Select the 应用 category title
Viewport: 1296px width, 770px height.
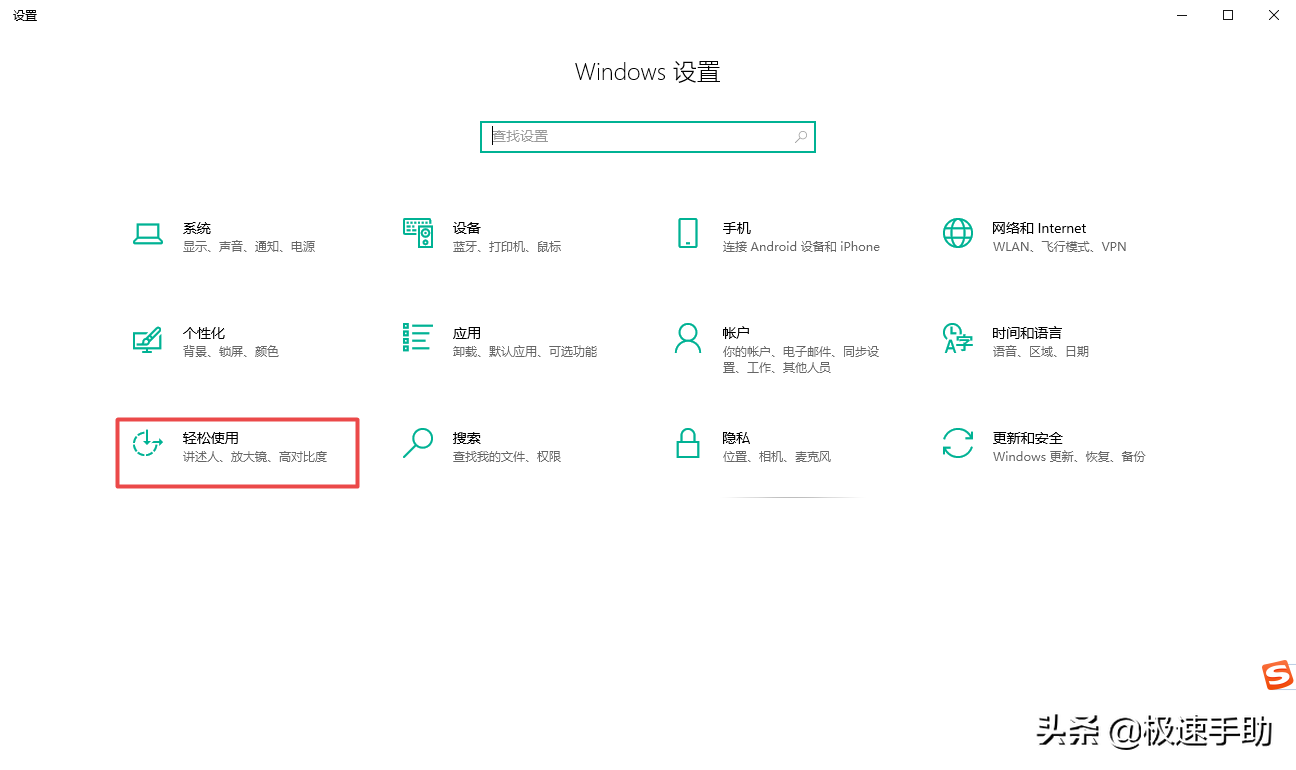pyautogui.click(x=467, y=333)
